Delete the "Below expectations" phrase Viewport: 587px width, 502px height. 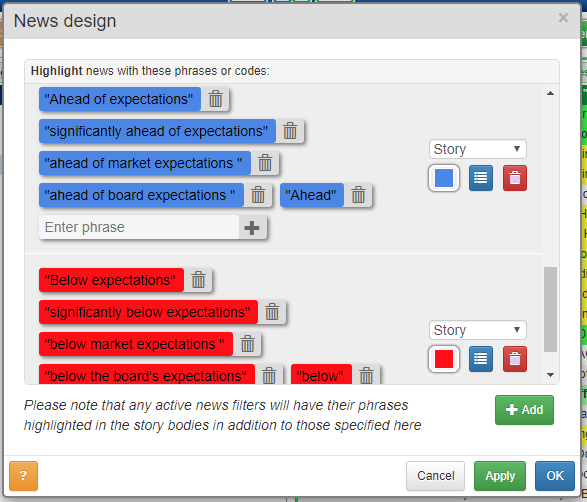[x=198, y=280]
